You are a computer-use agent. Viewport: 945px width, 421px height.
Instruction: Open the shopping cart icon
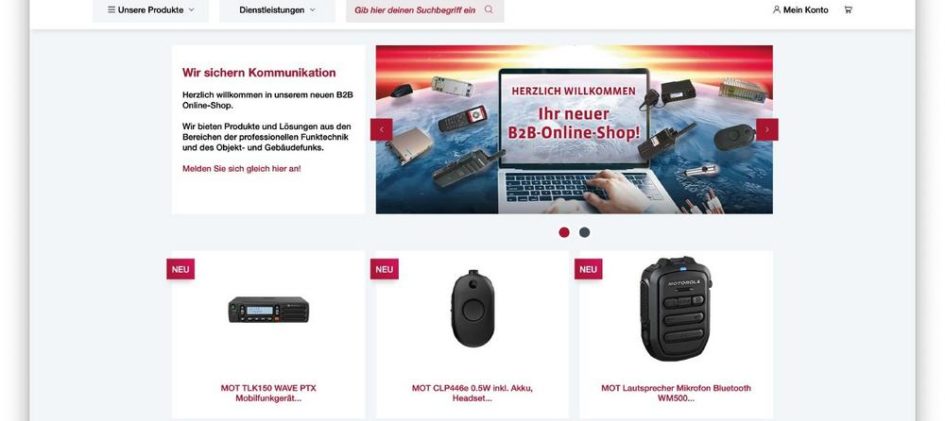click(x=848, y=10)
